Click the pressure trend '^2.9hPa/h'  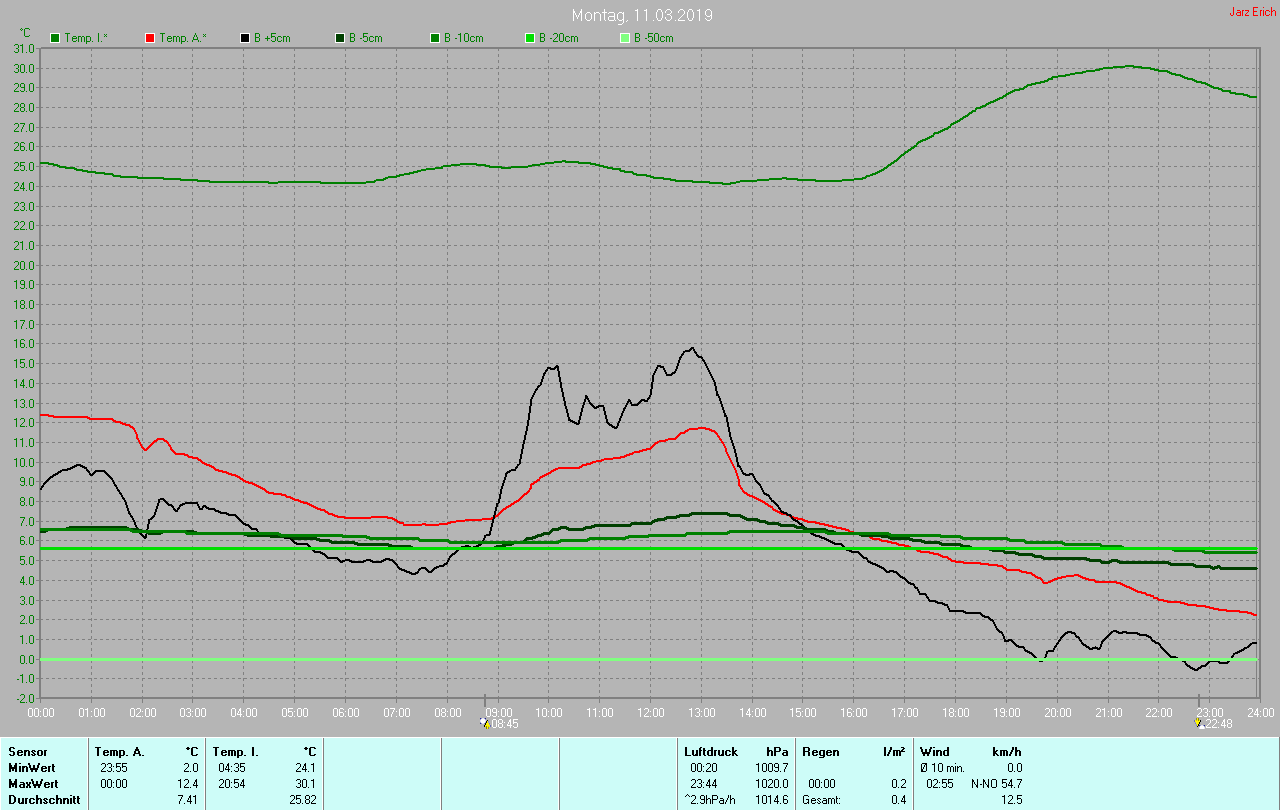click(x=710, y=800)
